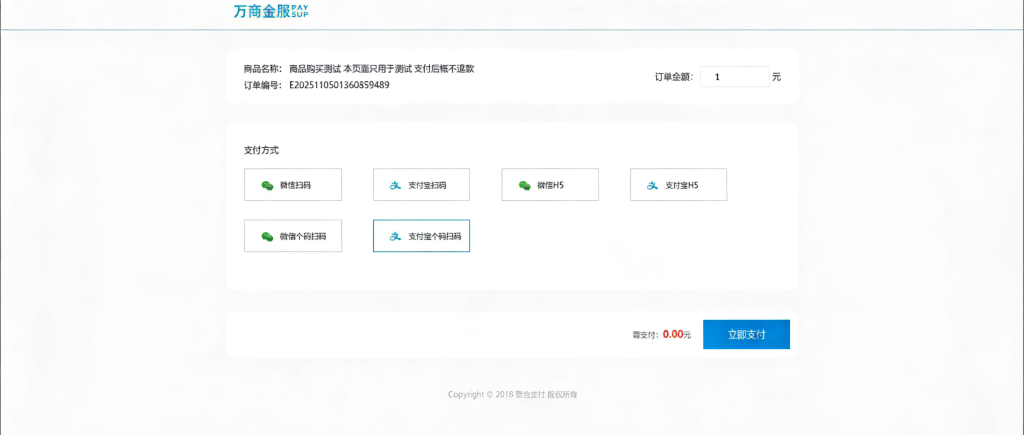Click the 支付方式 heading
Screen dimensions: 1024x435
pos(261,150)
